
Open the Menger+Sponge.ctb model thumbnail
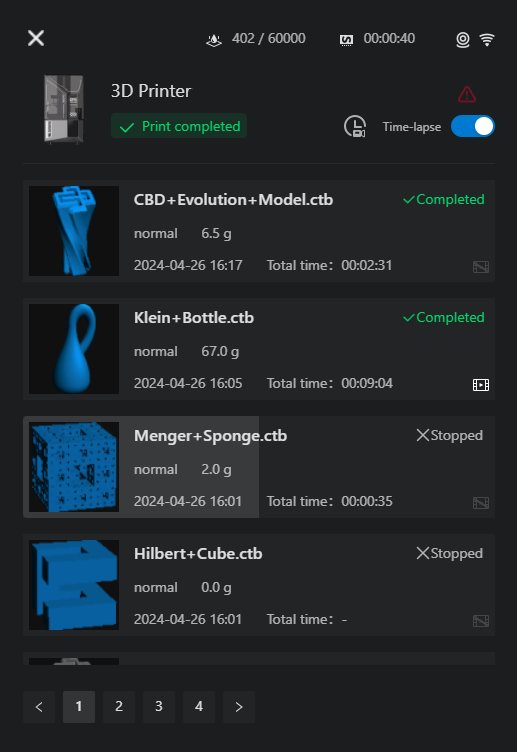pos(74,467)
